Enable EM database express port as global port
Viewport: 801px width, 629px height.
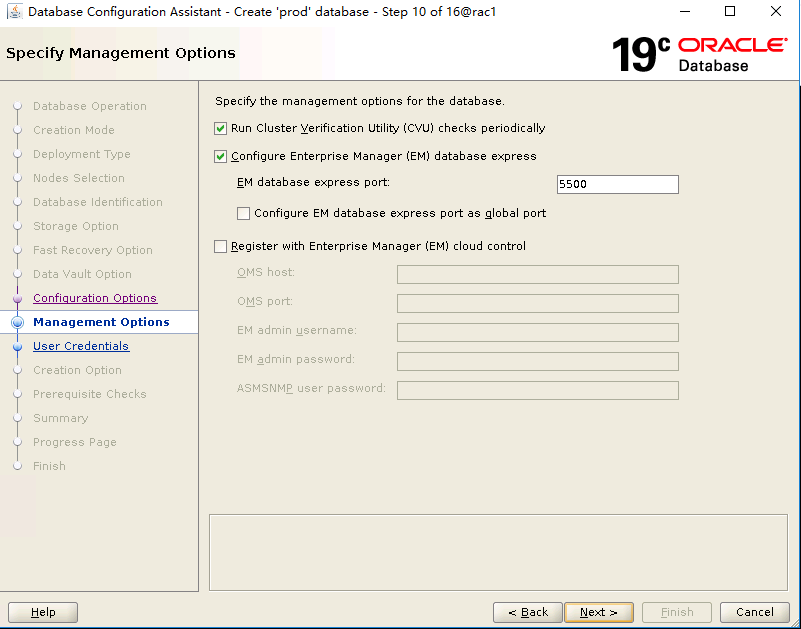point(243,213)
